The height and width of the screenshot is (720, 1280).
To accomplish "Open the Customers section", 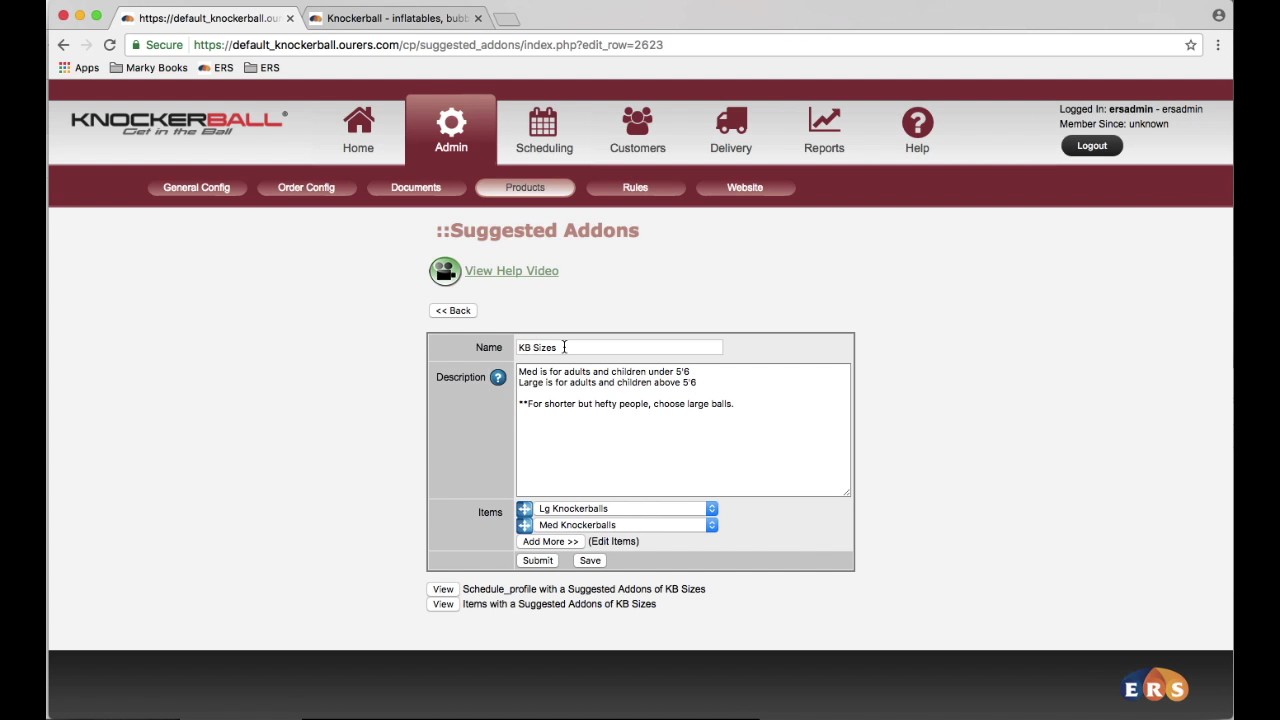I will click(637, 131).
